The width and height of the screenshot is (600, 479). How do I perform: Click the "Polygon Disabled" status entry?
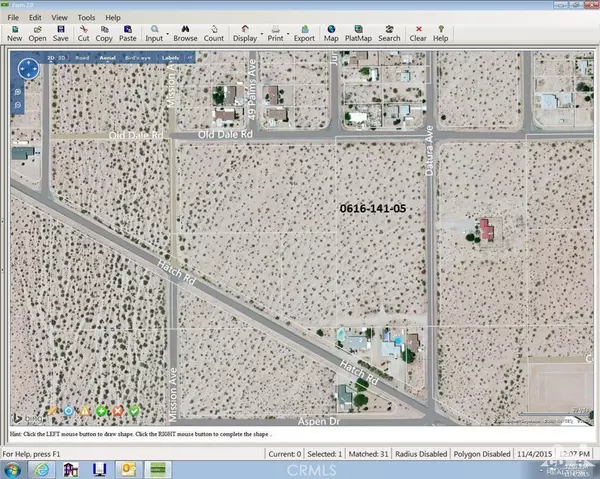click(482, 454)
